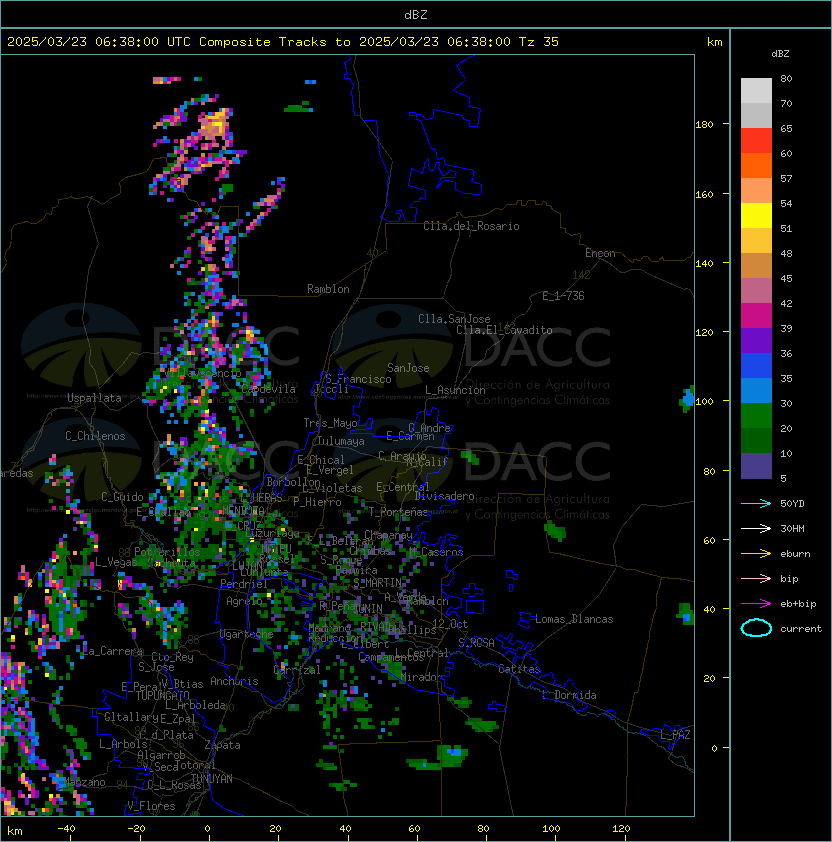Select the red swatch below 65 dBZ
Image resolution: width=832 pixels, height=842 pixels.
coord(756,141)
